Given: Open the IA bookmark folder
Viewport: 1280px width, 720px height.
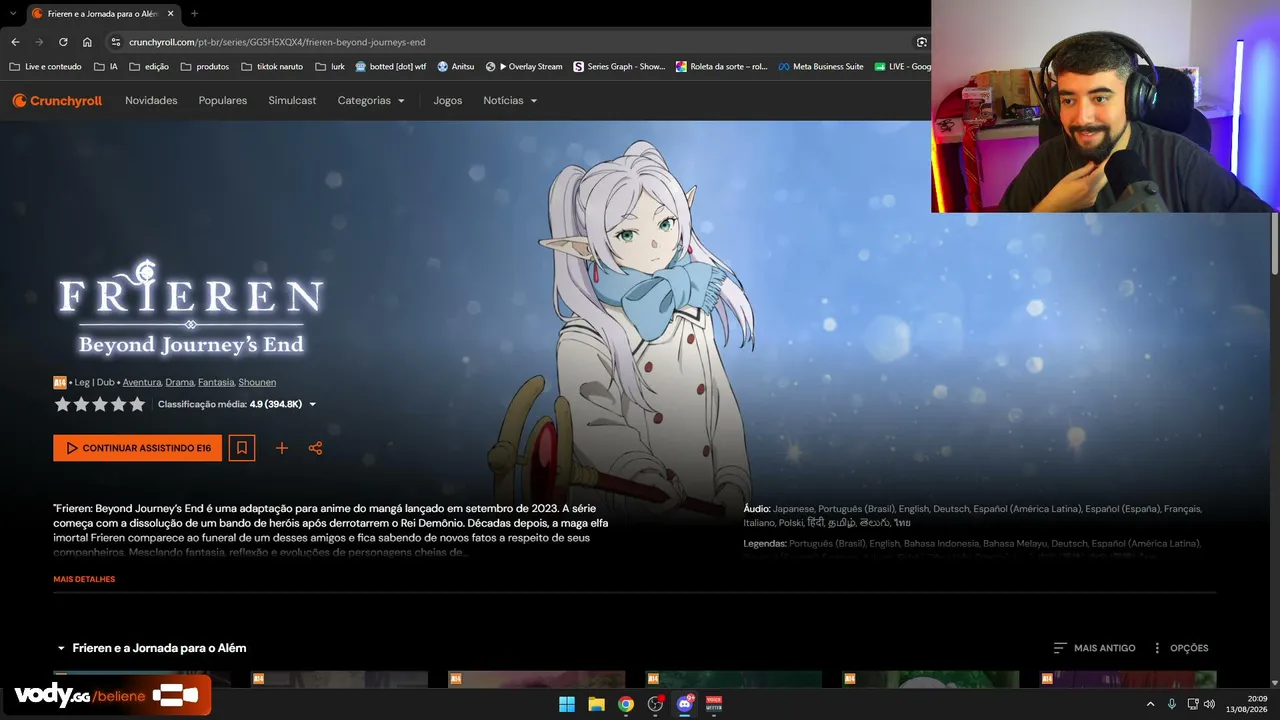Looking at the screenshot, I should pyautogui.click(x=106, y=67).
